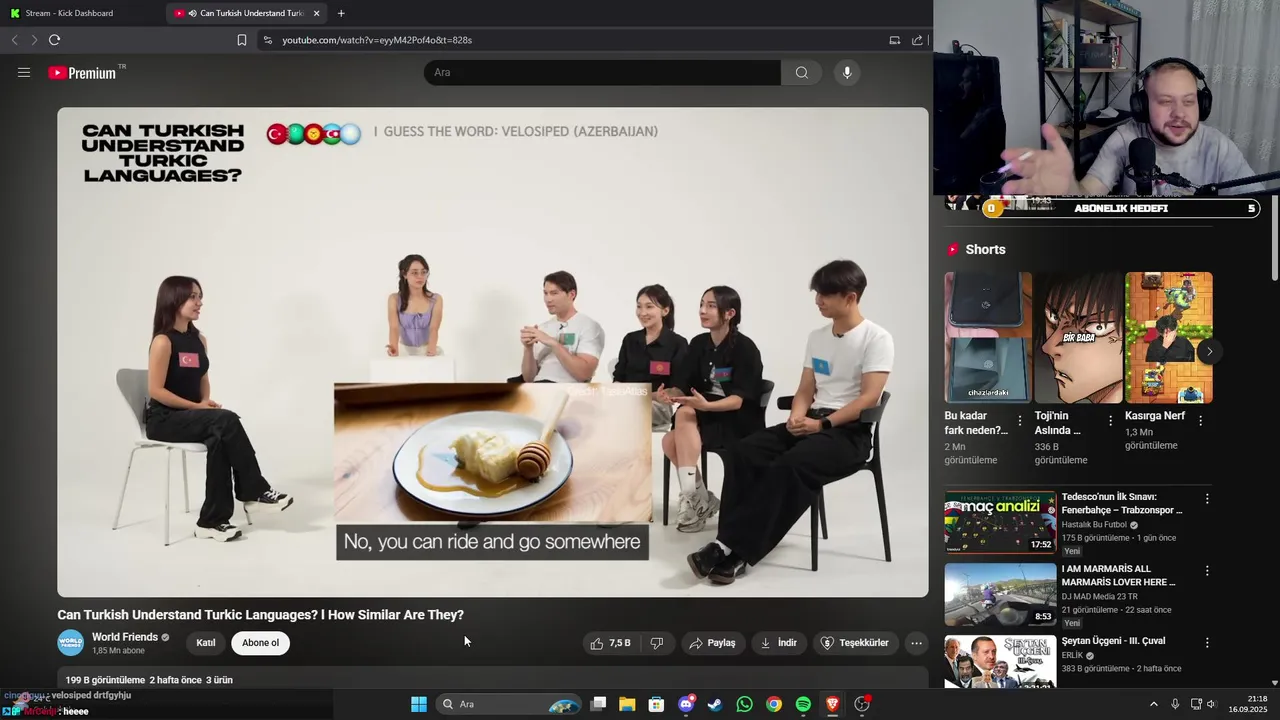Download the video with İndir

tap(779, 643)
